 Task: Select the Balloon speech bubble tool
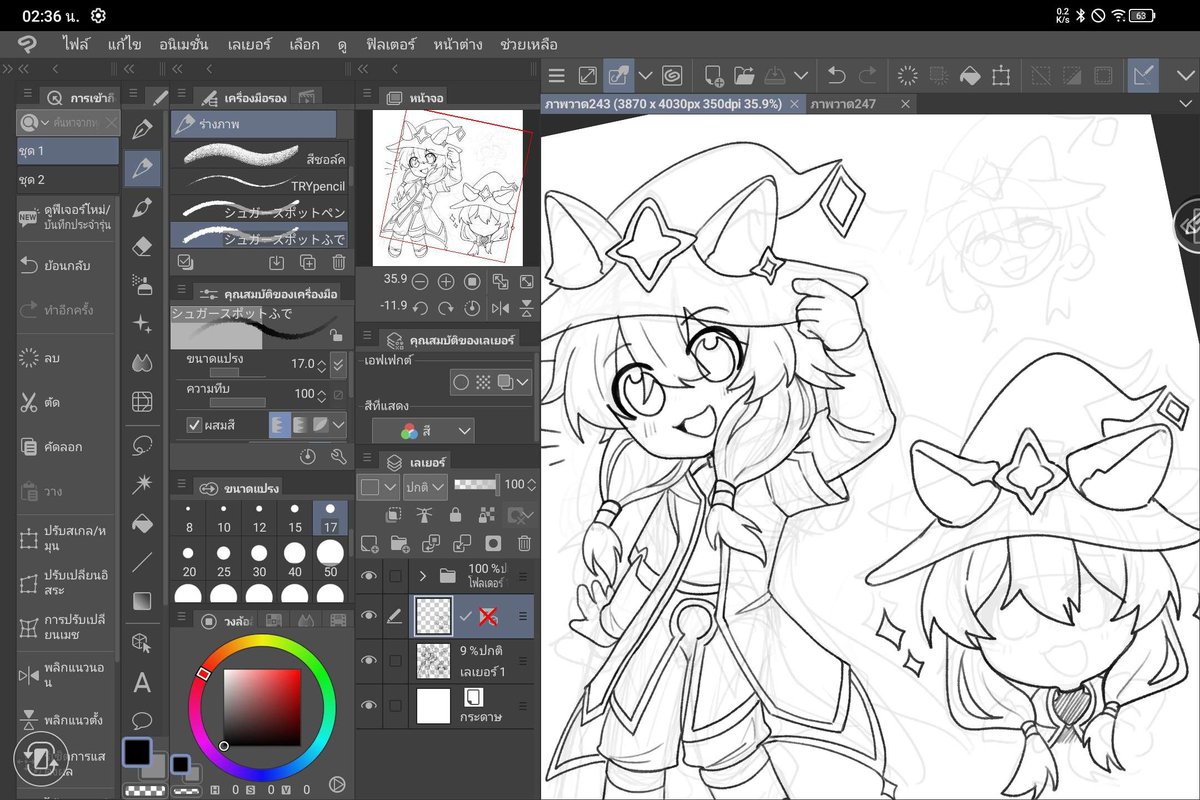click(142, 720)
